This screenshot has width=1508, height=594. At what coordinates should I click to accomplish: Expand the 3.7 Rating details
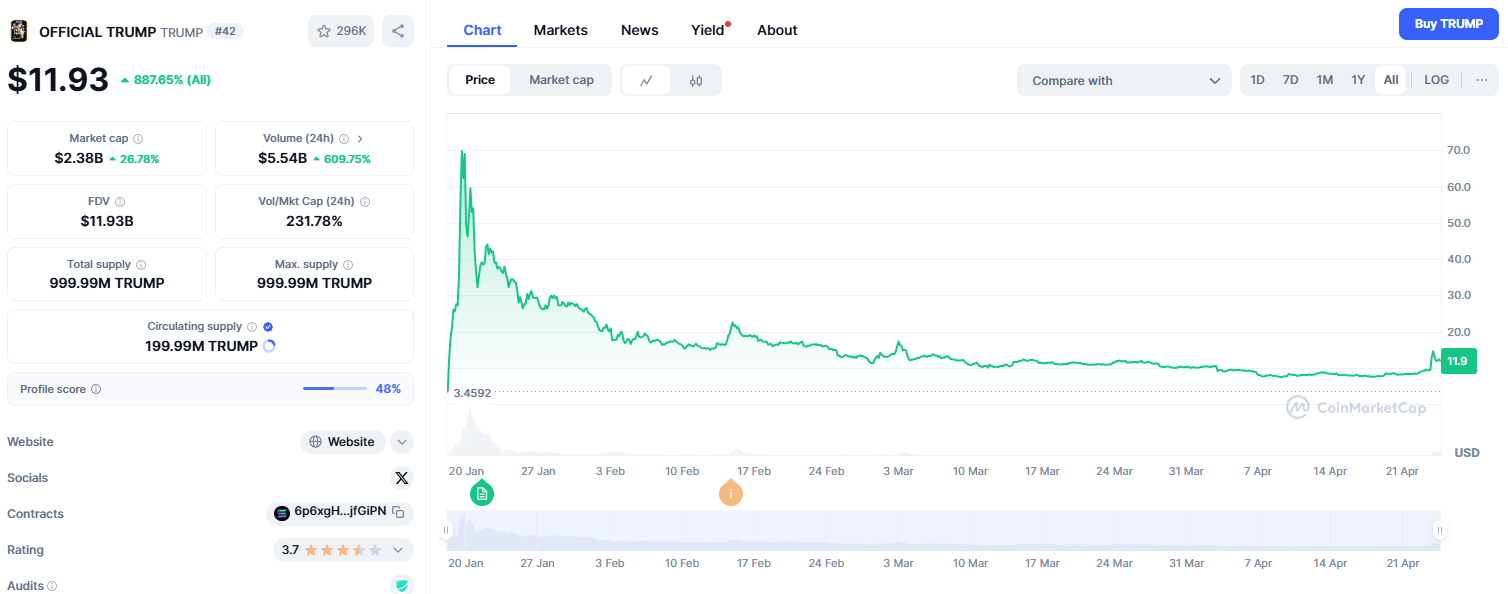(x=343, y=550)
